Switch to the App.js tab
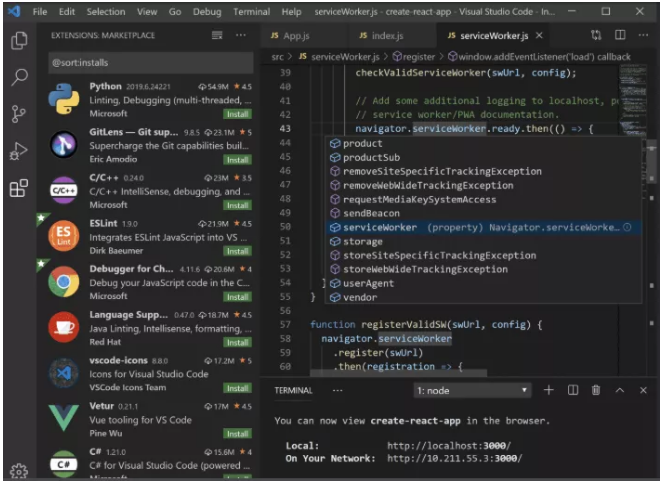 [303, 35]
